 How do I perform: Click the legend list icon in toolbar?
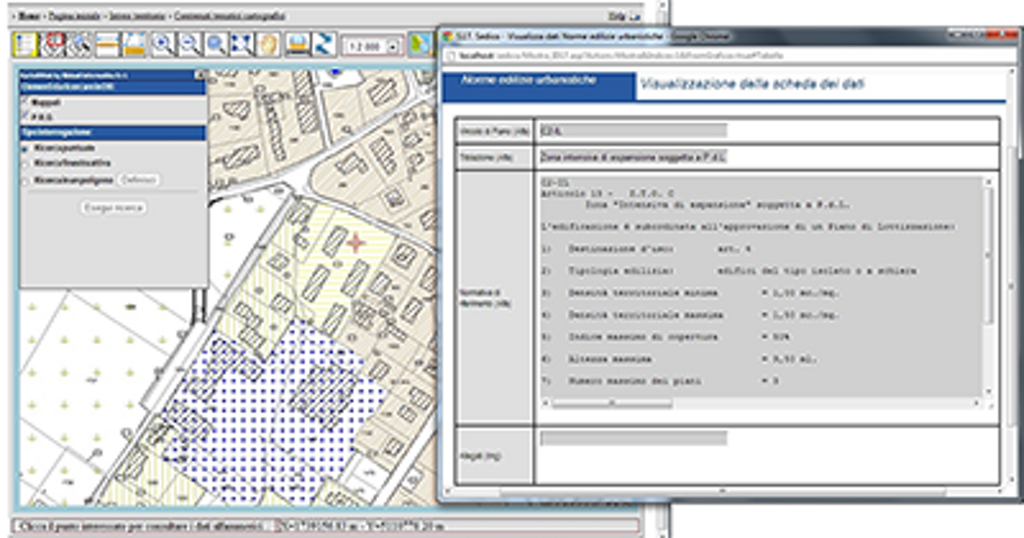pos(26,44)
